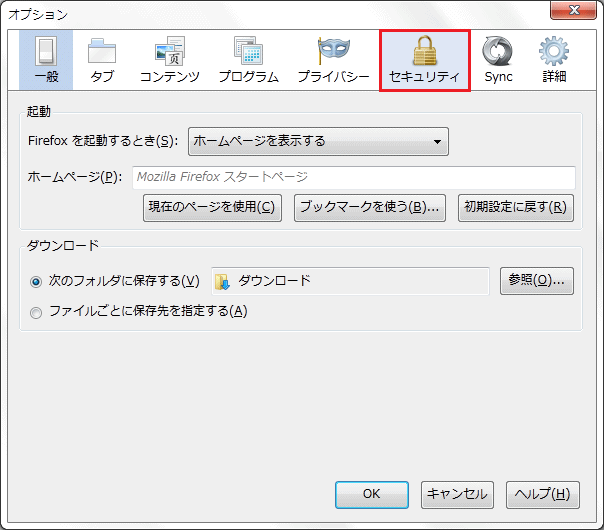Open the セキュリティ (Security) padlock panel
The height and width of the screenshot is (530, 604).
[424, 61]
